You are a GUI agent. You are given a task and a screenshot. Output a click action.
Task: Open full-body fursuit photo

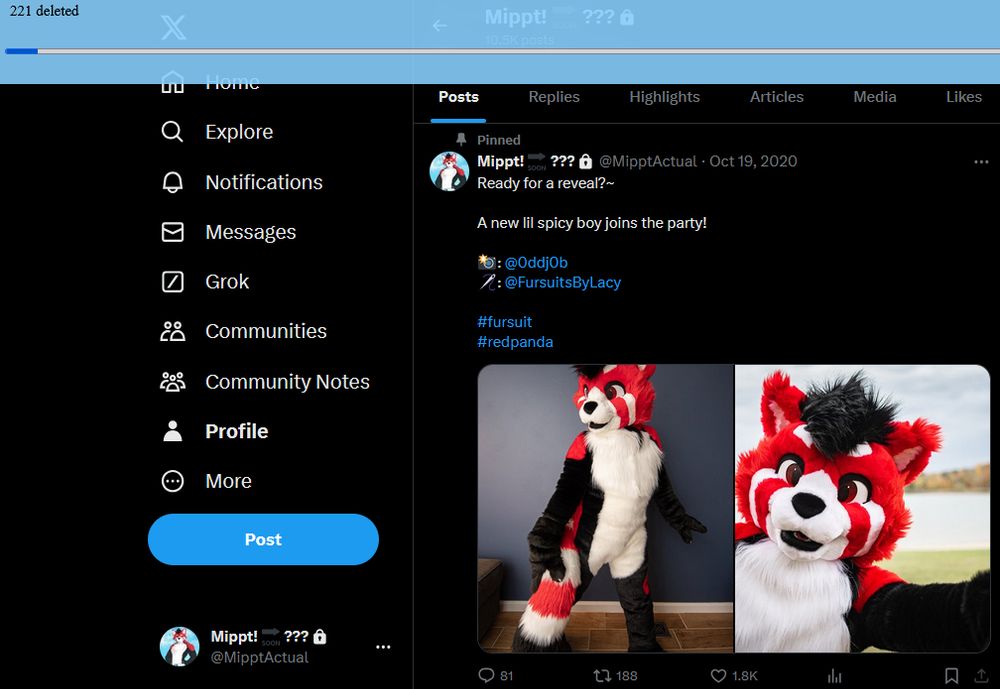(x=605, y=508)
